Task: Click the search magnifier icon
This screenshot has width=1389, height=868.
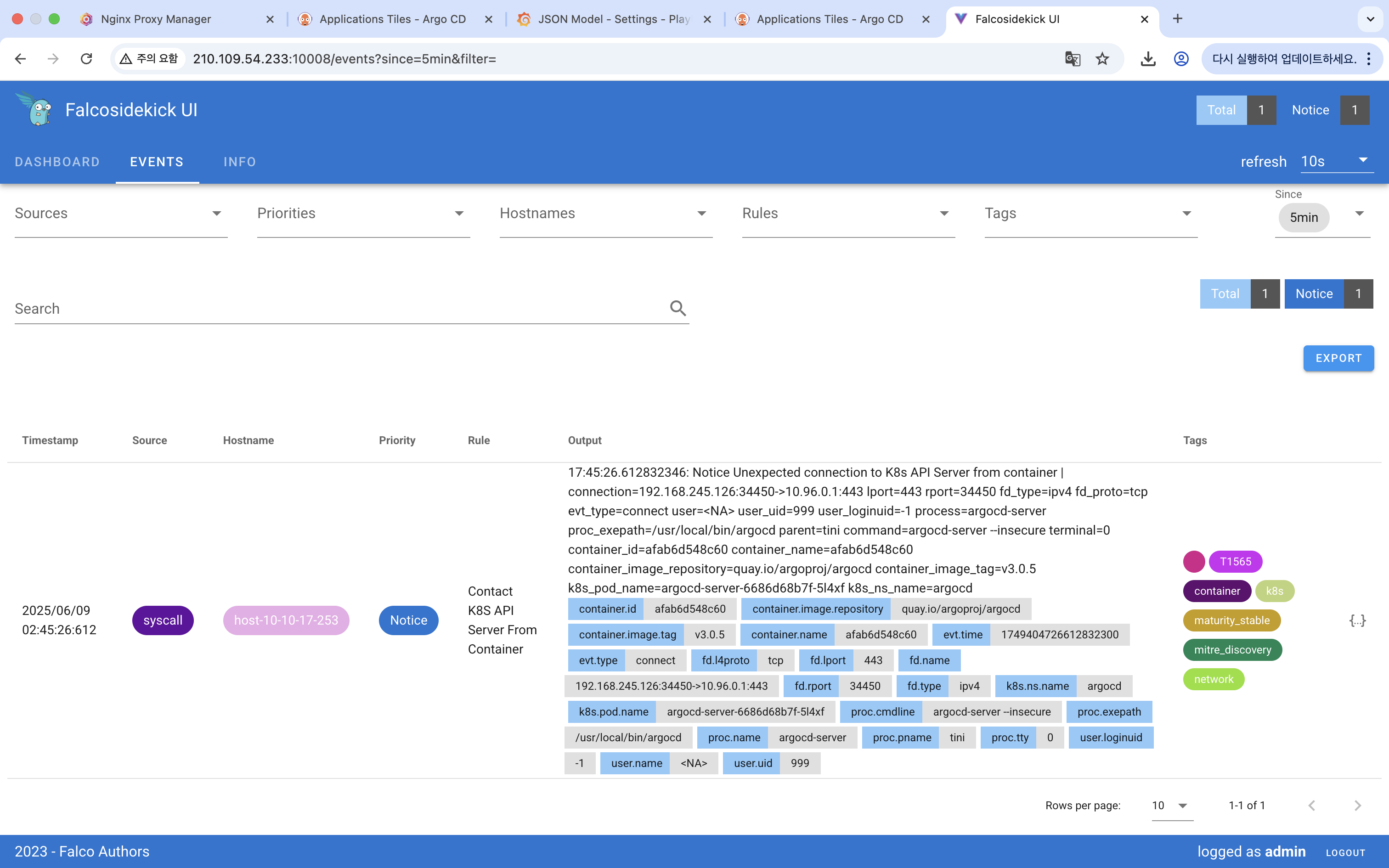Action: pyautogui.click(x=678, y=308)
